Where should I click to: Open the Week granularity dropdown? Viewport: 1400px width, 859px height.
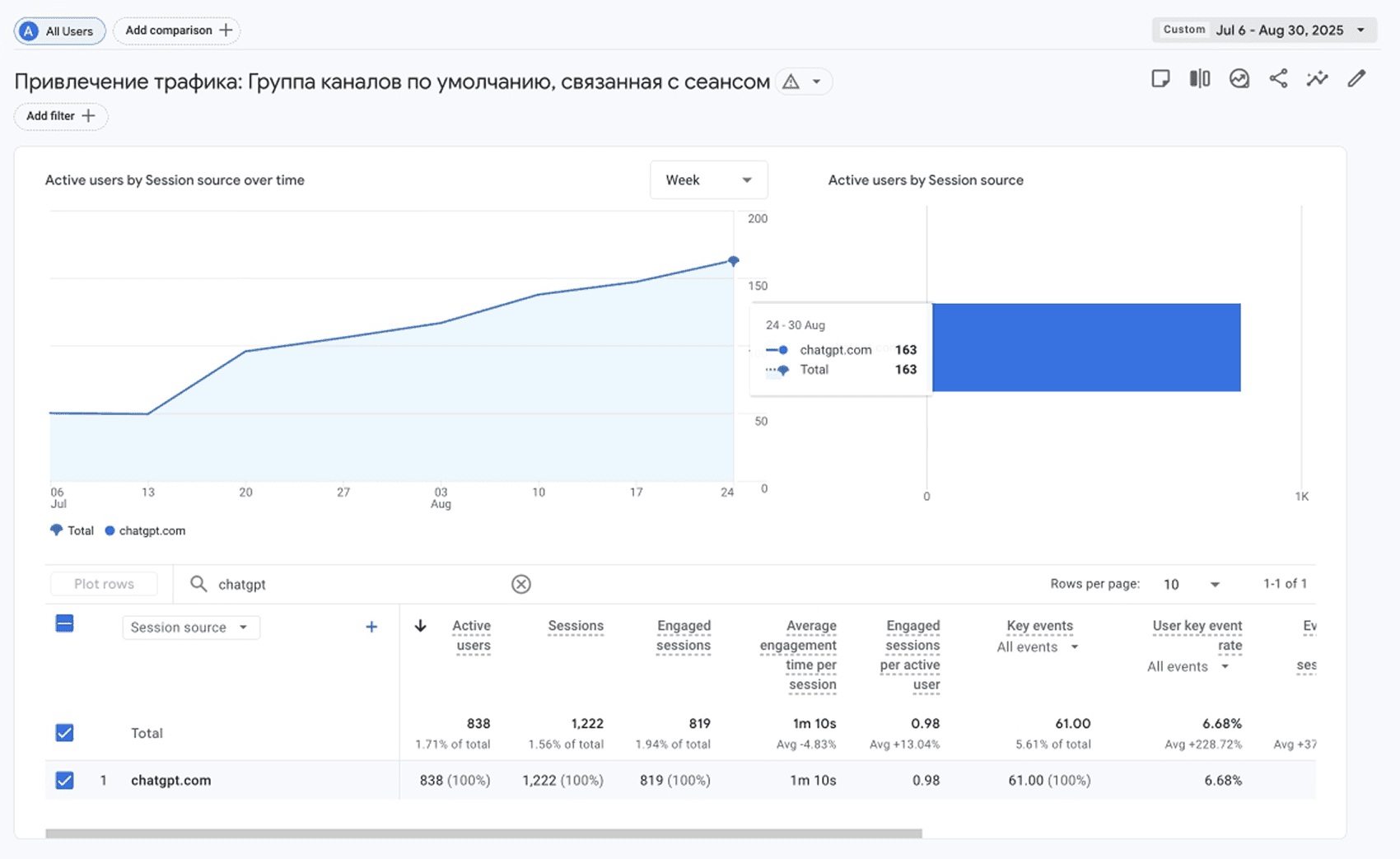[x=707, y=180]
